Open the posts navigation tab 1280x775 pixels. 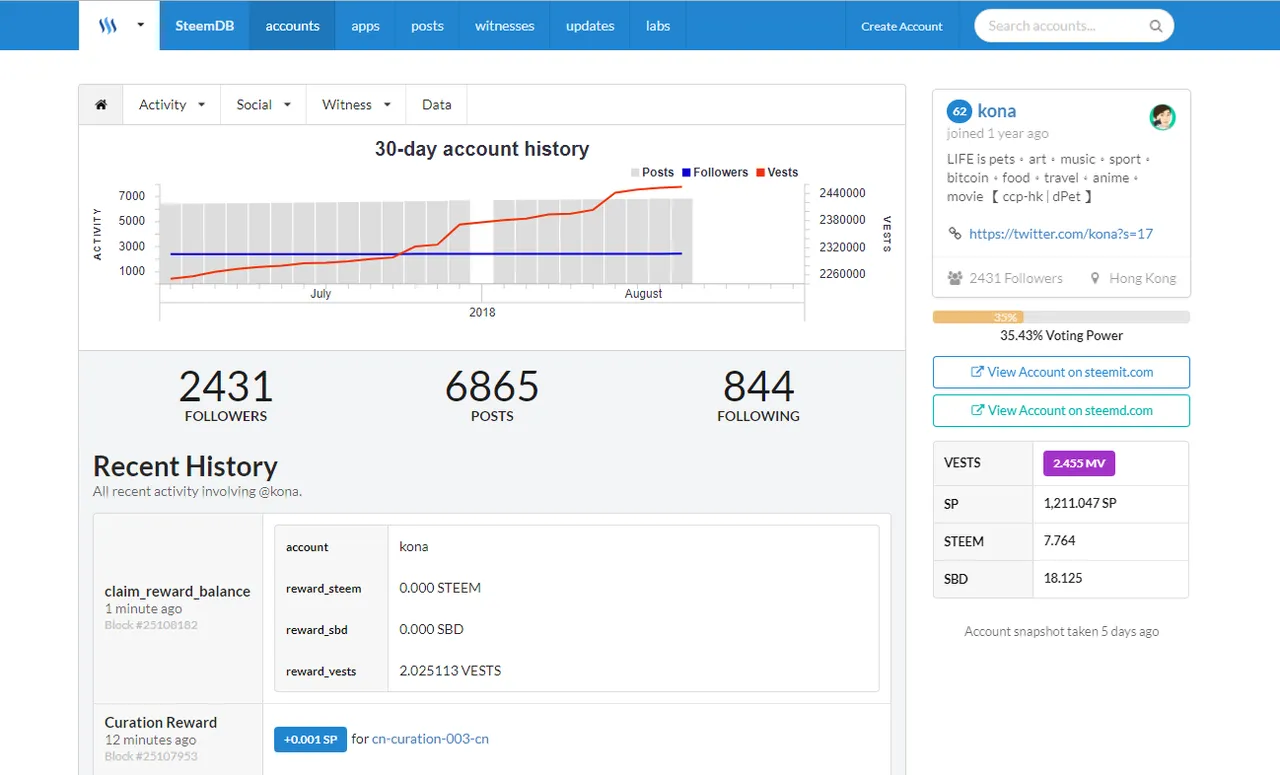pos(427,26)
